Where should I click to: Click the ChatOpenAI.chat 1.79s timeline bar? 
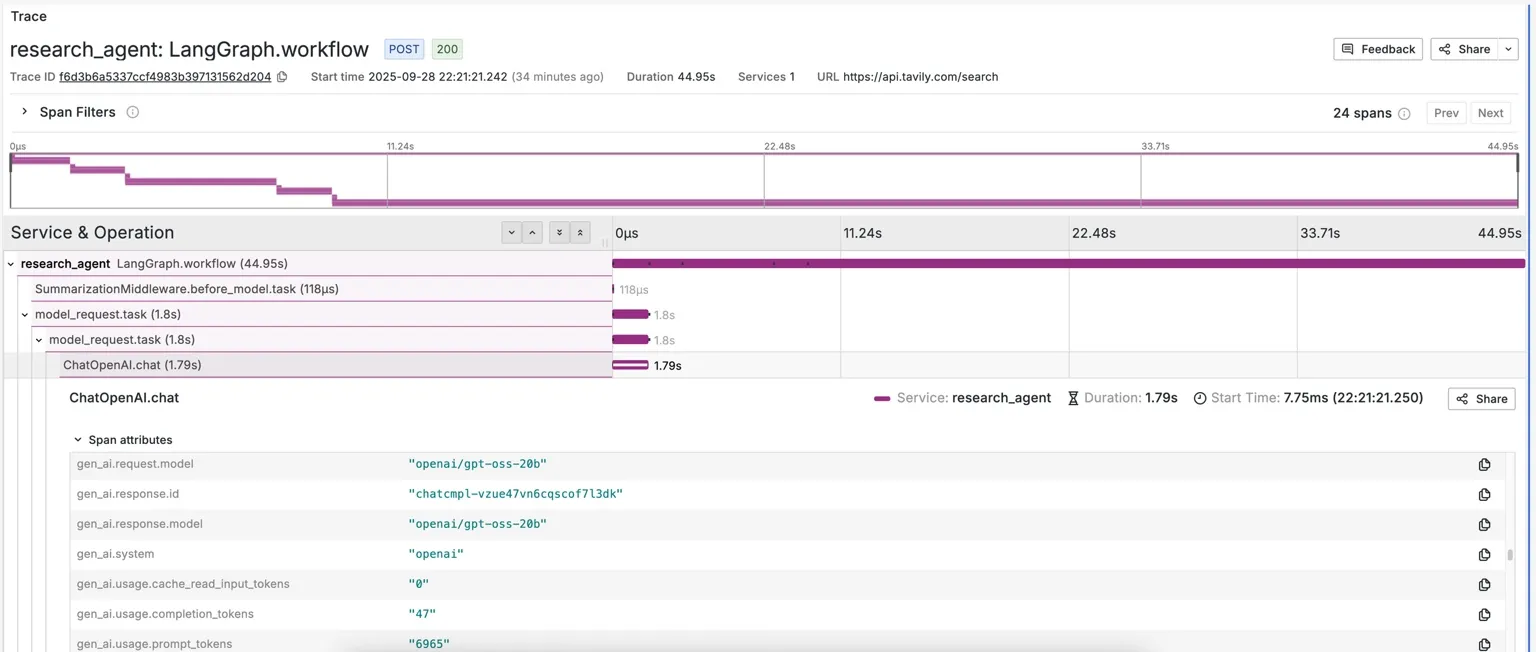coord(630,365)
